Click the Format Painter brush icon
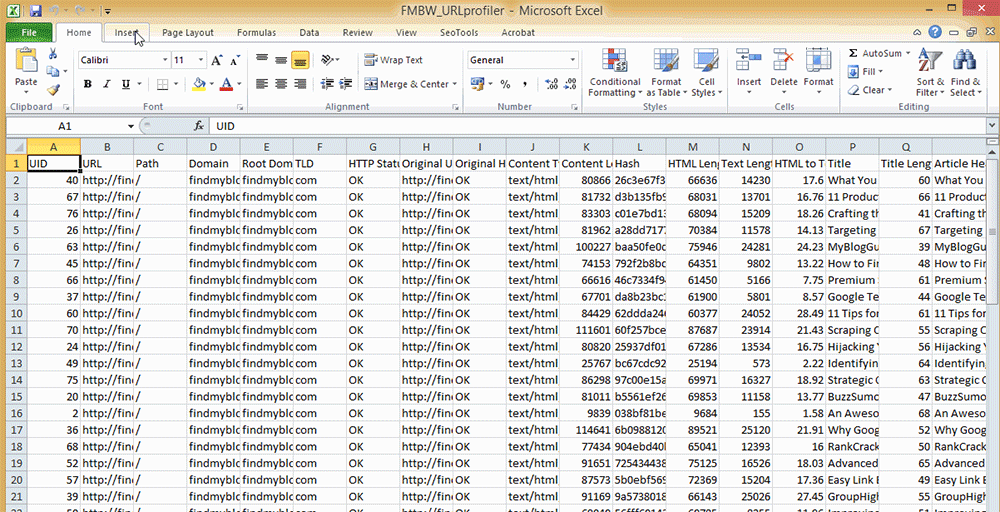 coord(53,90)
